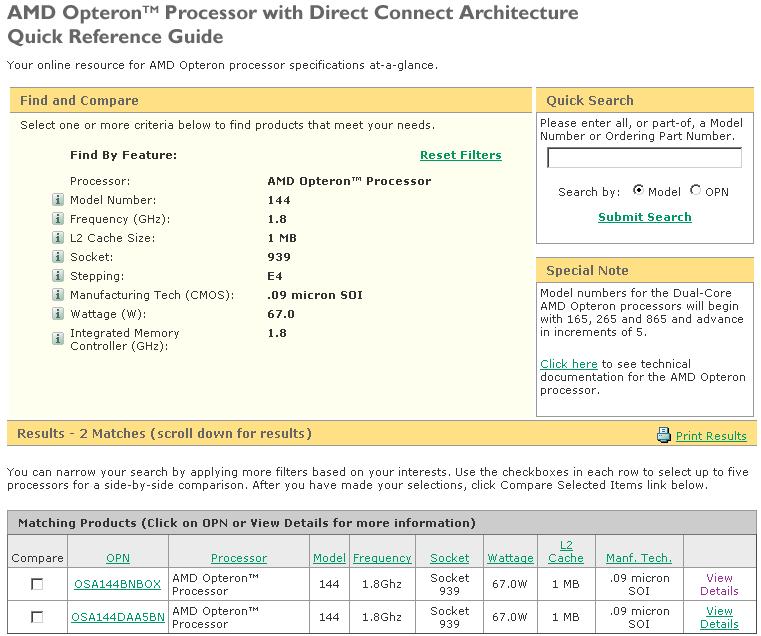
Task: Click the '67.0' wattage filter value
Action: pos(281,314)
